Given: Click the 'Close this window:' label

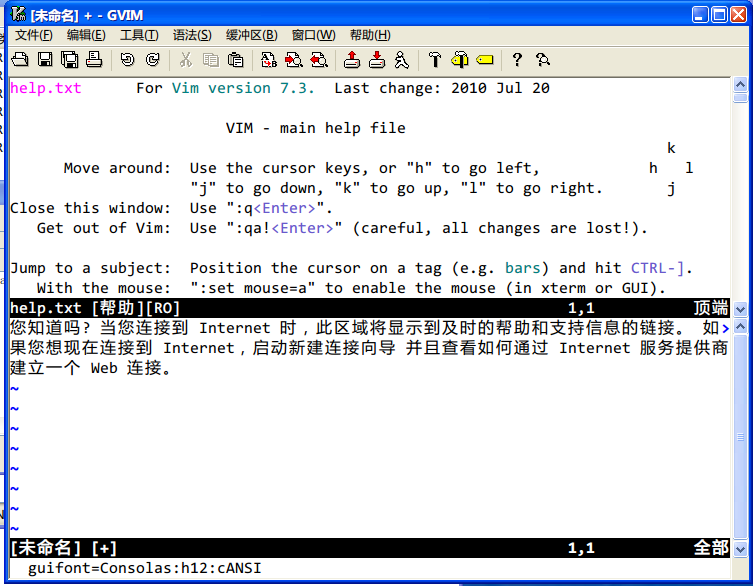Looking at the screenshot, I should point(90,208).
